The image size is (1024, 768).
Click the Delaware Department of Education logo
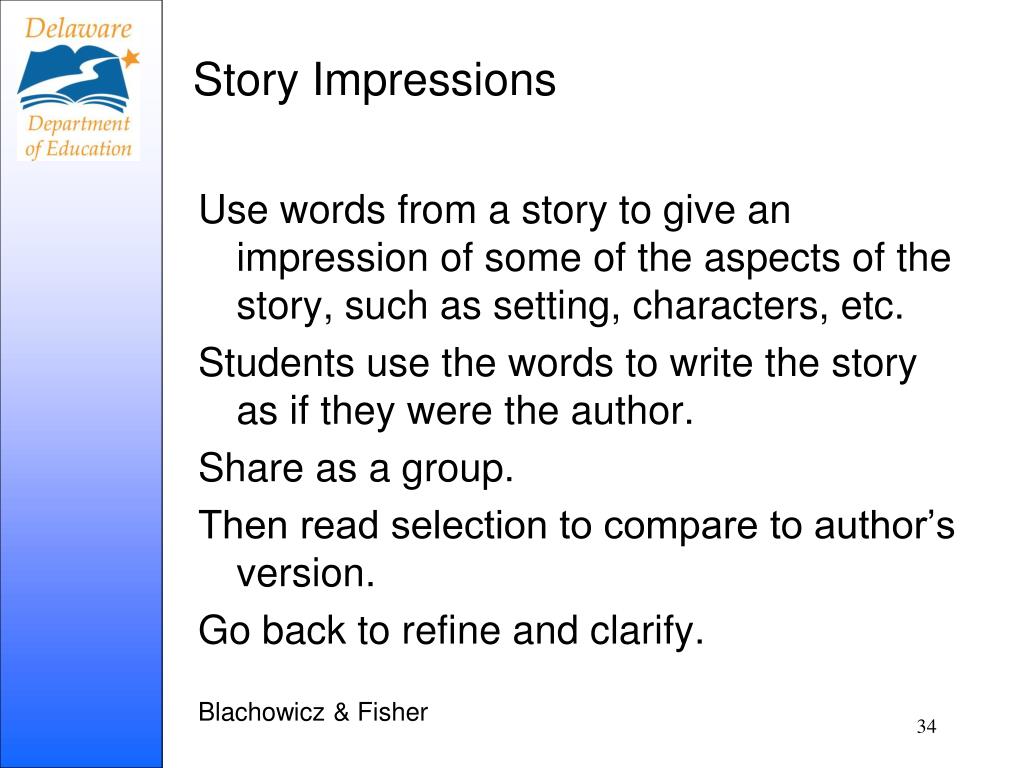tap(78, 89)
